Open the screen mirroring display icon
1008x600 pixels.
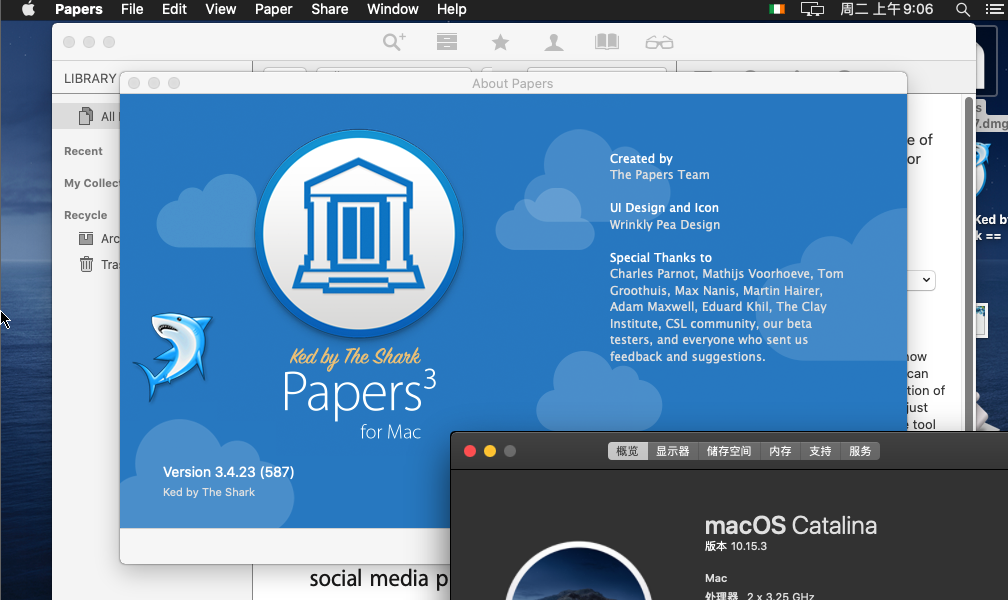[x=812, y=10]
